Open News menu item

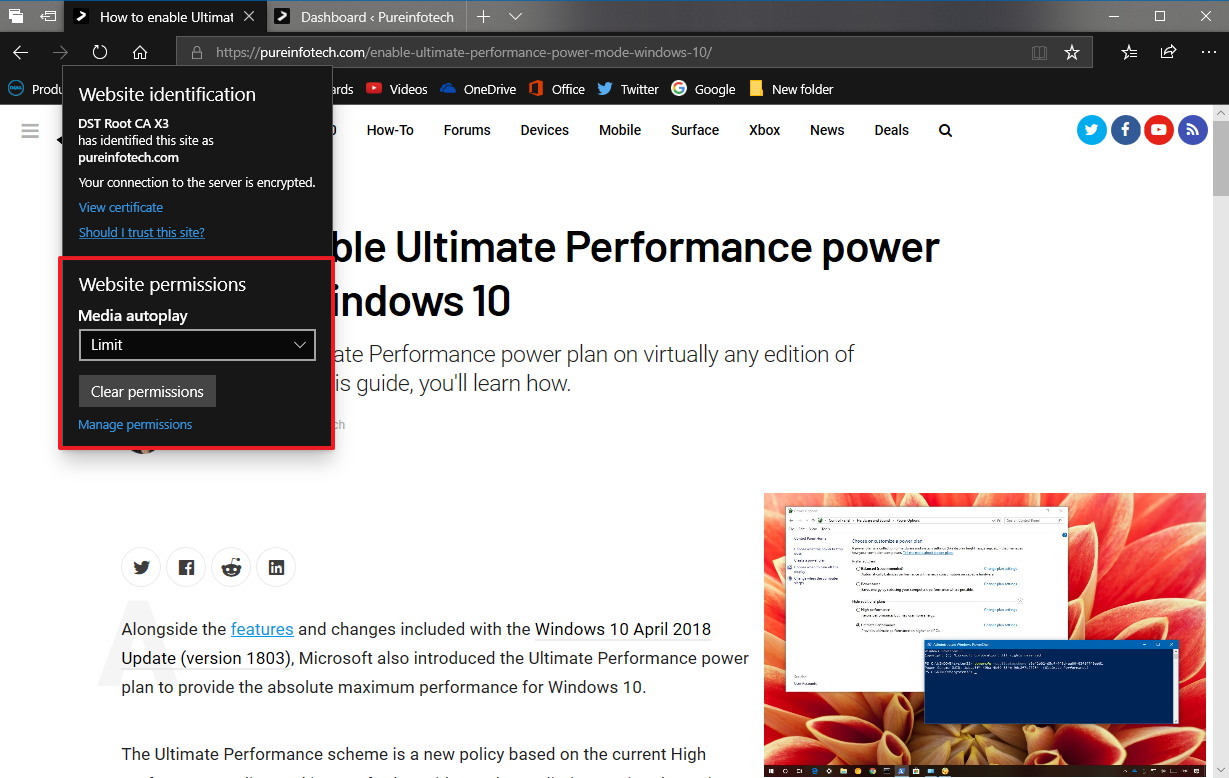827,130
